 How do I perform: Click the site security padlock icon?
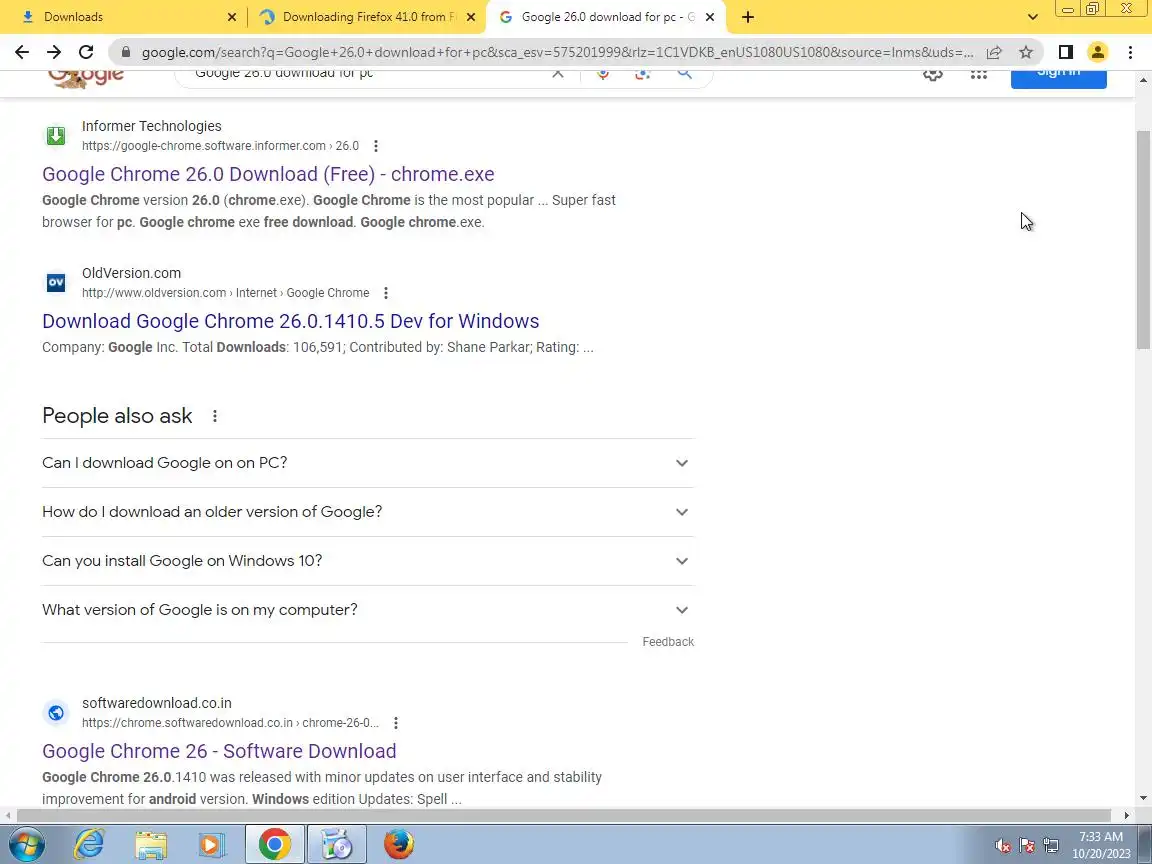pos(126,52)
